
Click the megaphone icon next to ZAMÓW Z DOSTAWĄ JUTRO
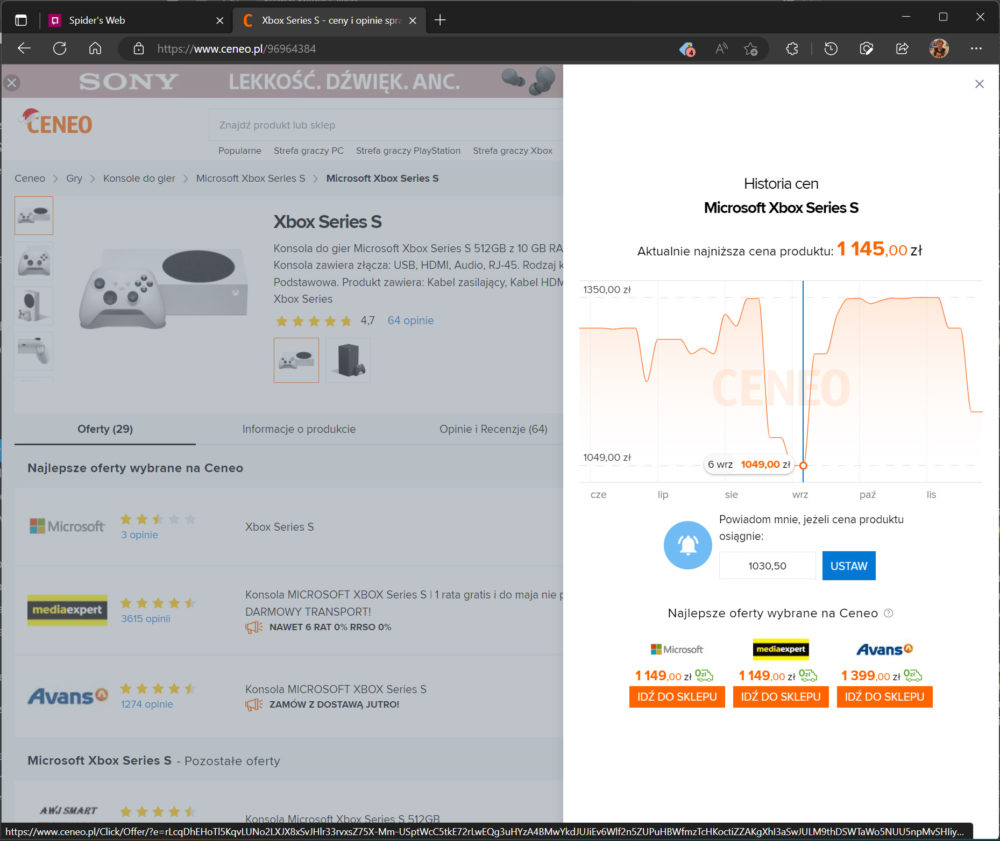point(254,705)
